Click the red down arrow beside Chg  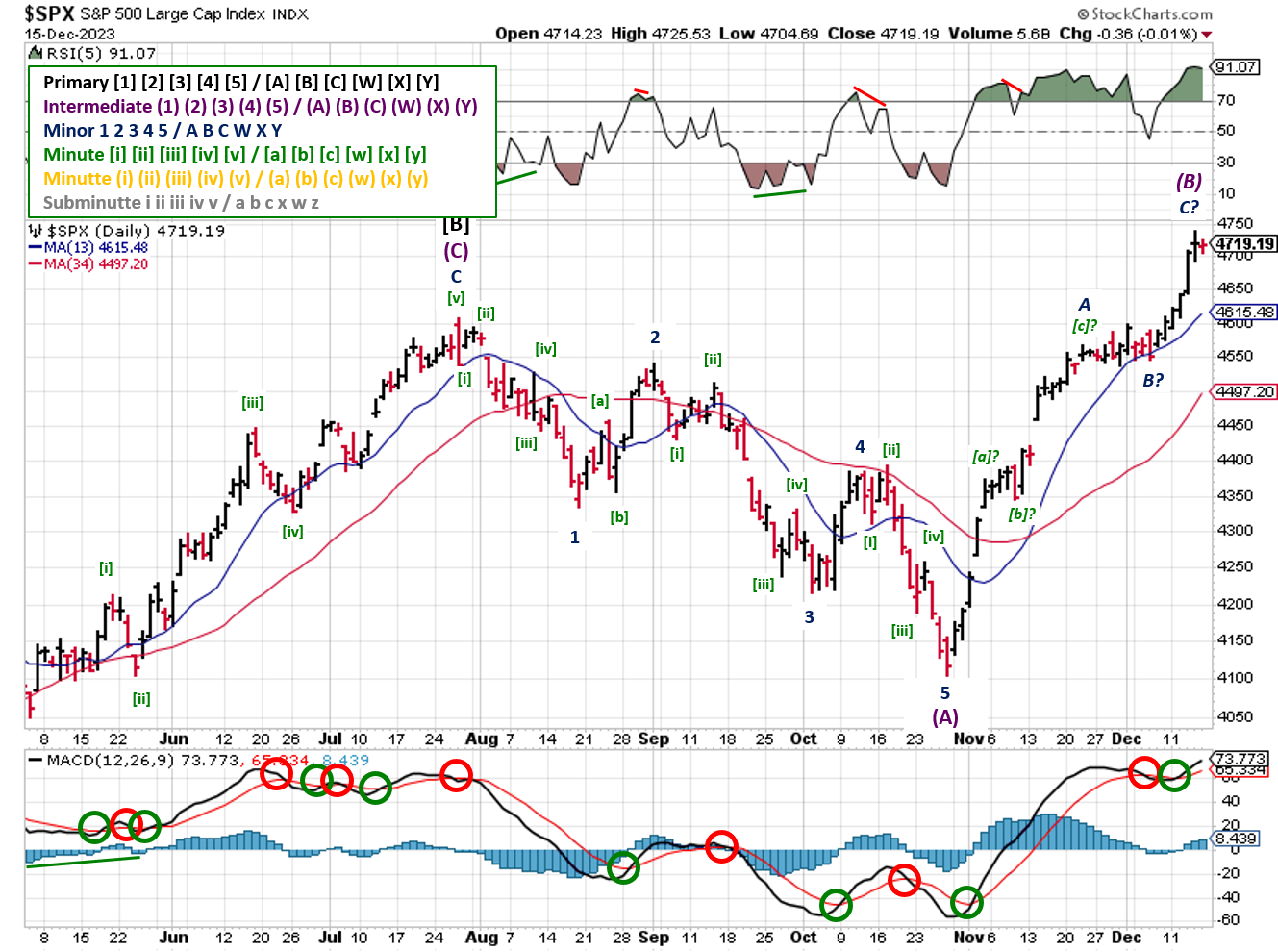point(1206,35)
